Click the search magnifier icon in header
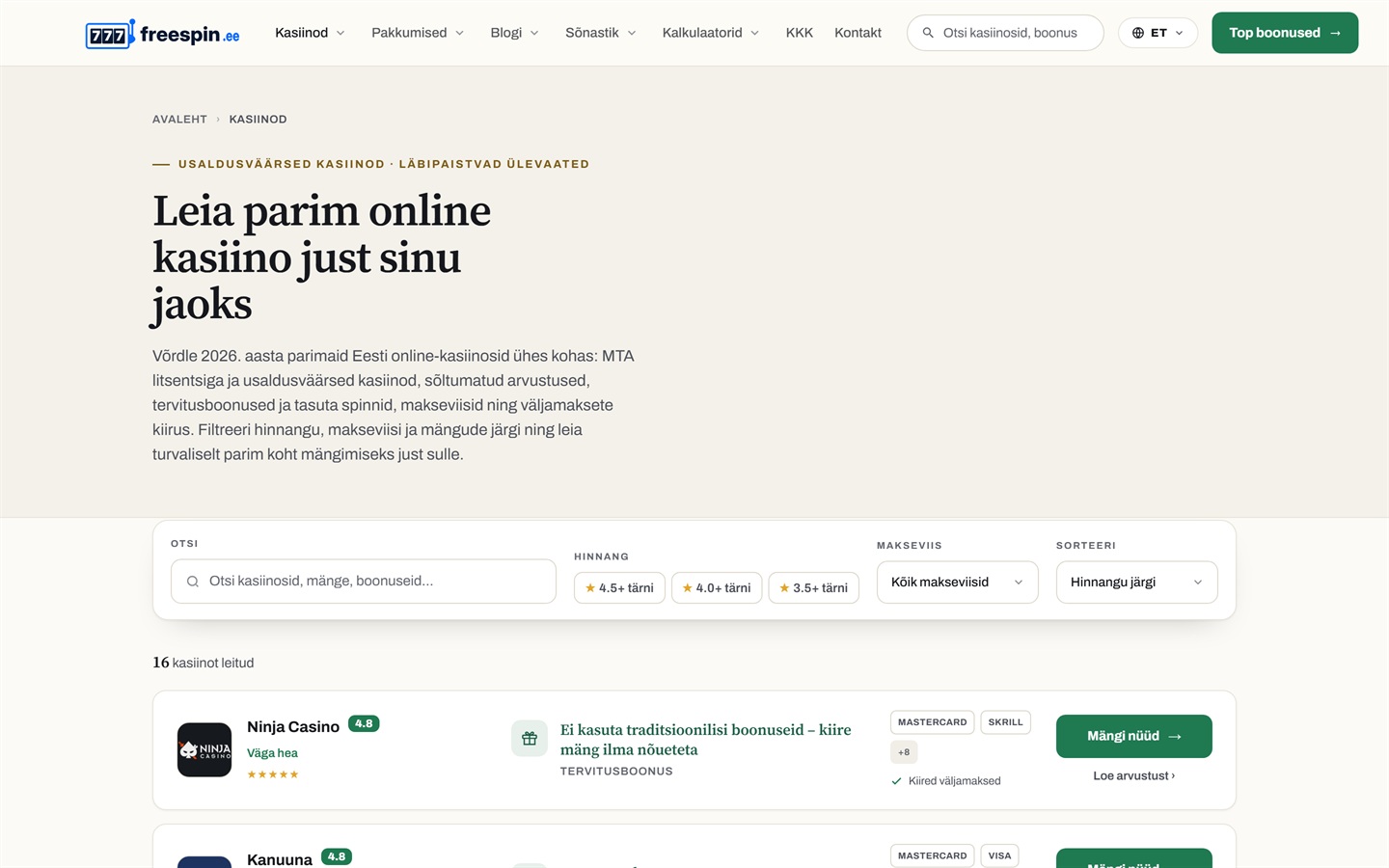 928,33
